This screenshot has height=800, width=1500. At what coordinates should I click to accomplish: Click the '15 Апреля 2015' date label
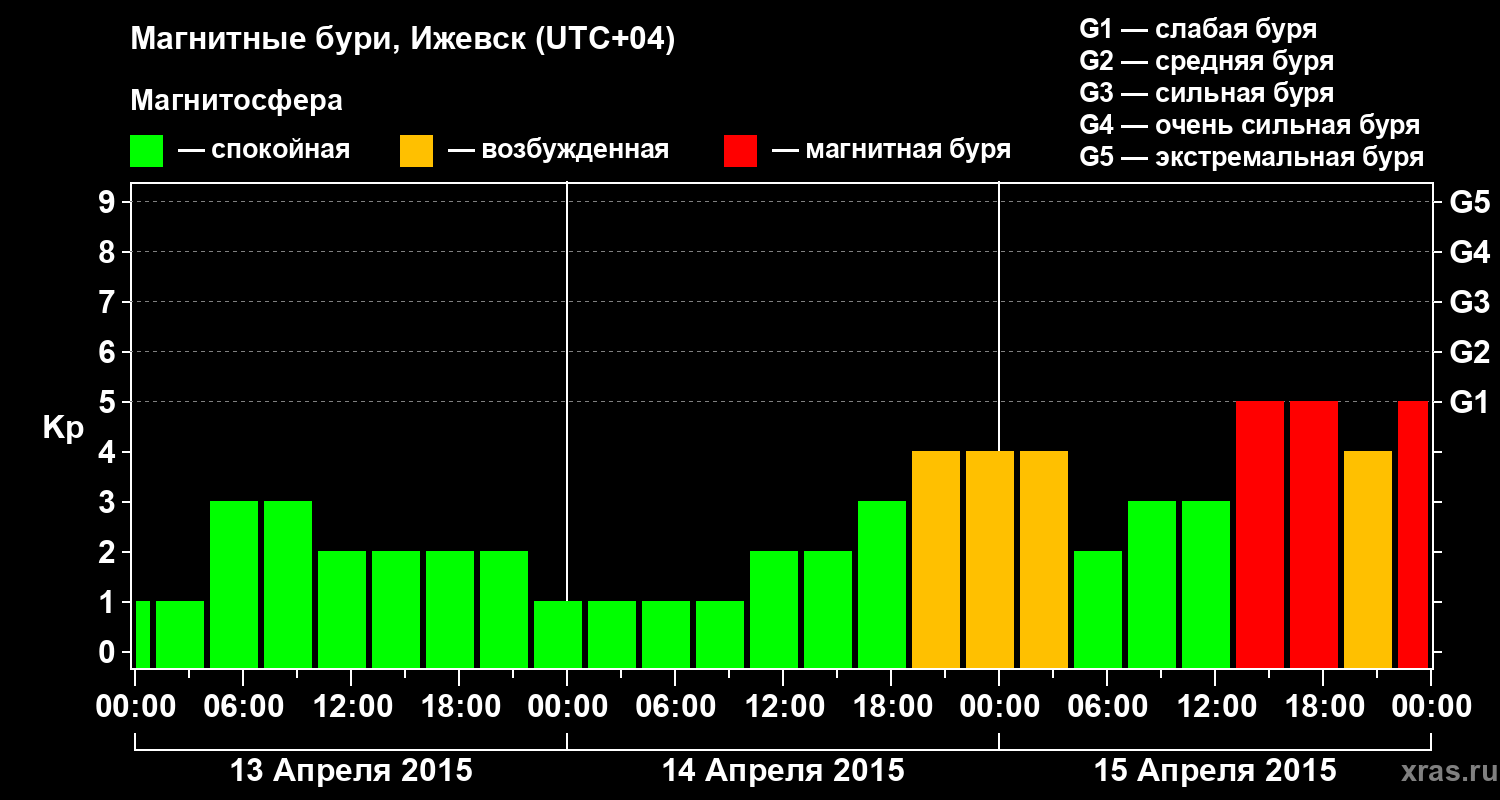[1215, 770]
